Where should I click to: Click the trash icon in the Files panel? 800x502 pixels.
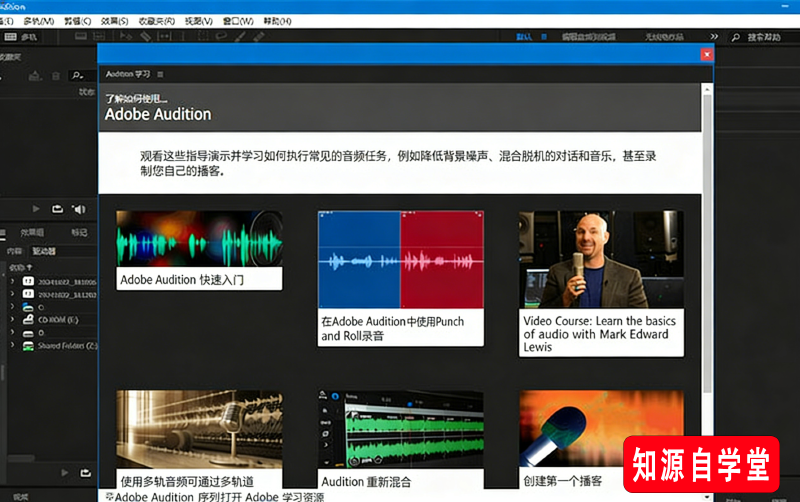(54, 75)
